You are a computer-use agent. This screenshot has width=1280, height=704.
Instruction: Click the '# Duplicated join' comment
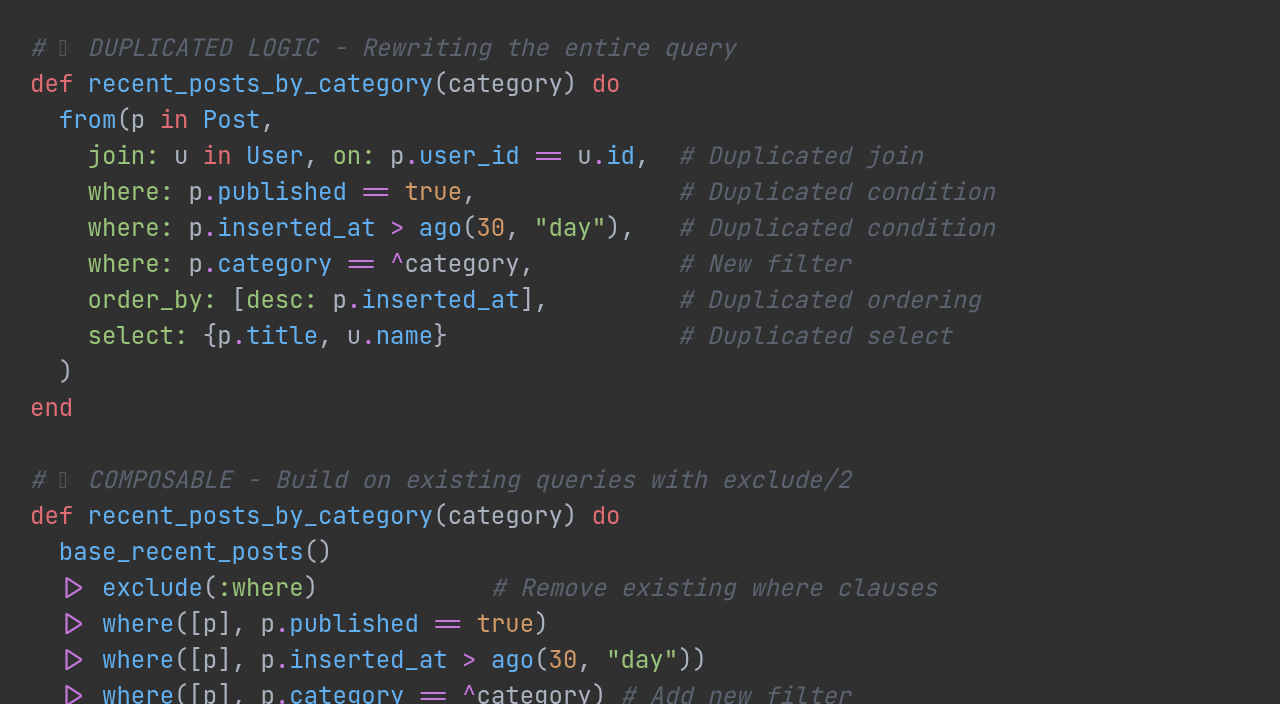[x=801, y=156]
